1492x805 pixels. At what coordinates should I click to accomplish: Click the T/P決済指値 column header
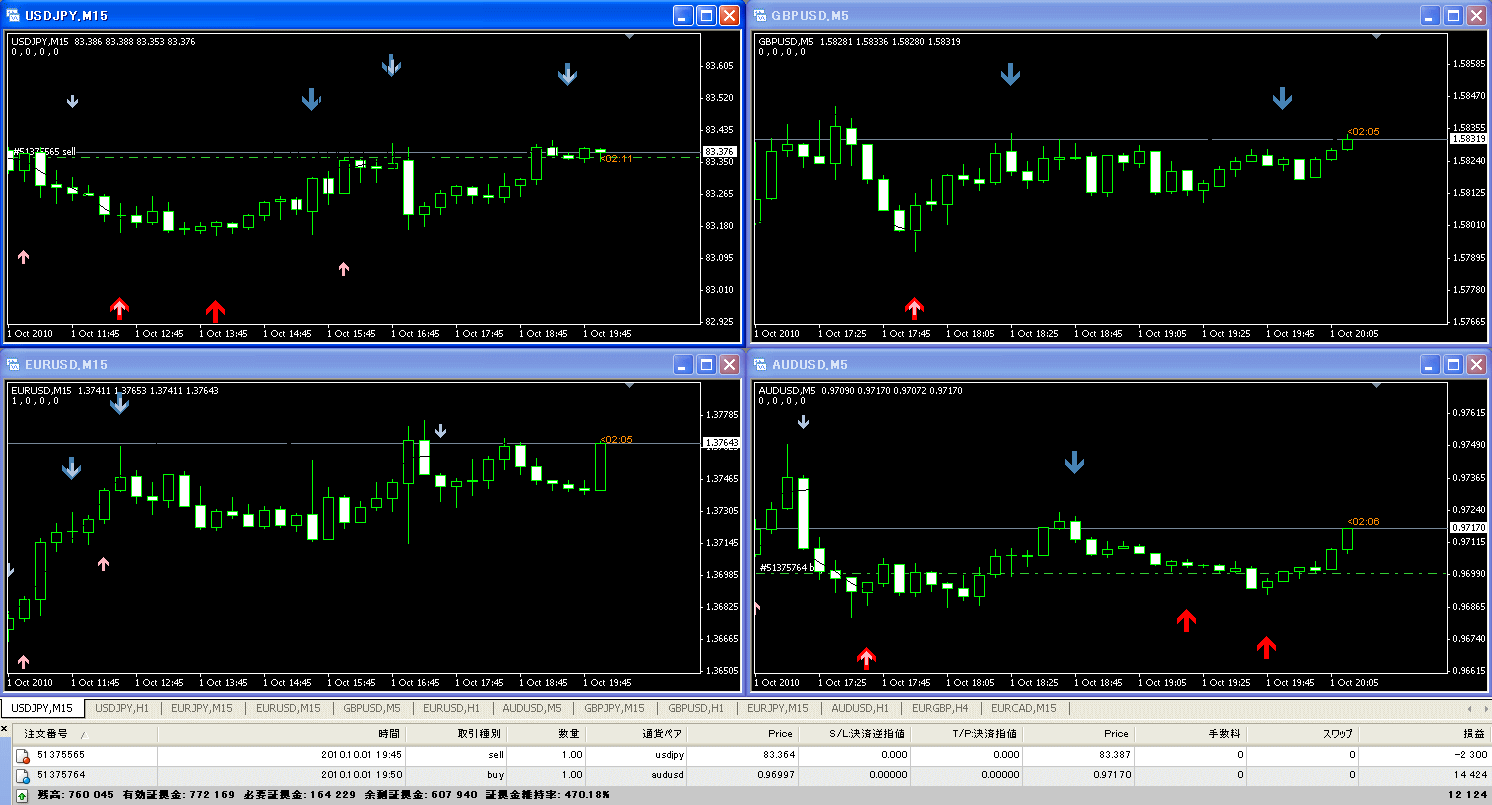[x=967, y=734]
